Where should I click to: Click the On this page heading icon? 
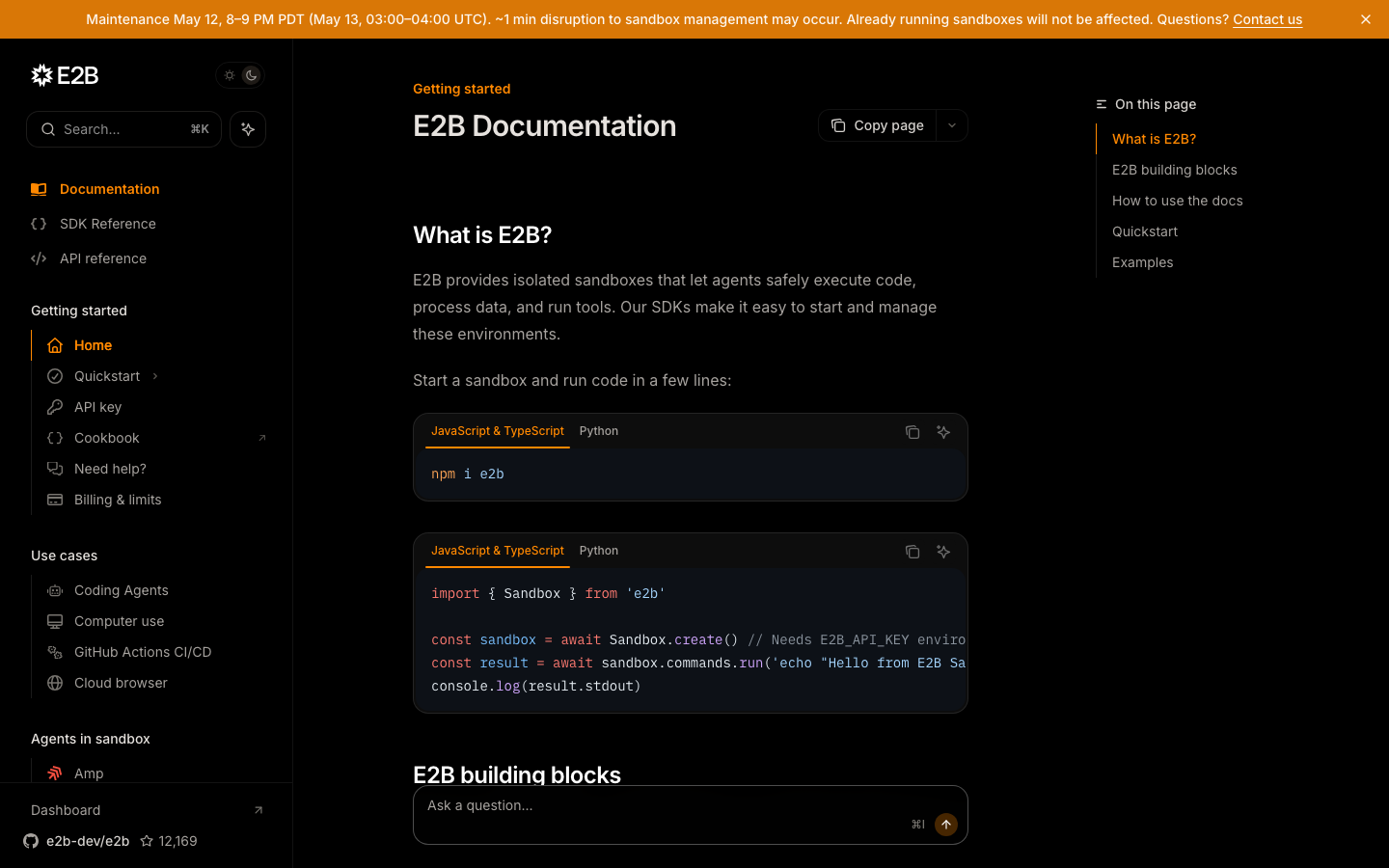coord(1102,104)
